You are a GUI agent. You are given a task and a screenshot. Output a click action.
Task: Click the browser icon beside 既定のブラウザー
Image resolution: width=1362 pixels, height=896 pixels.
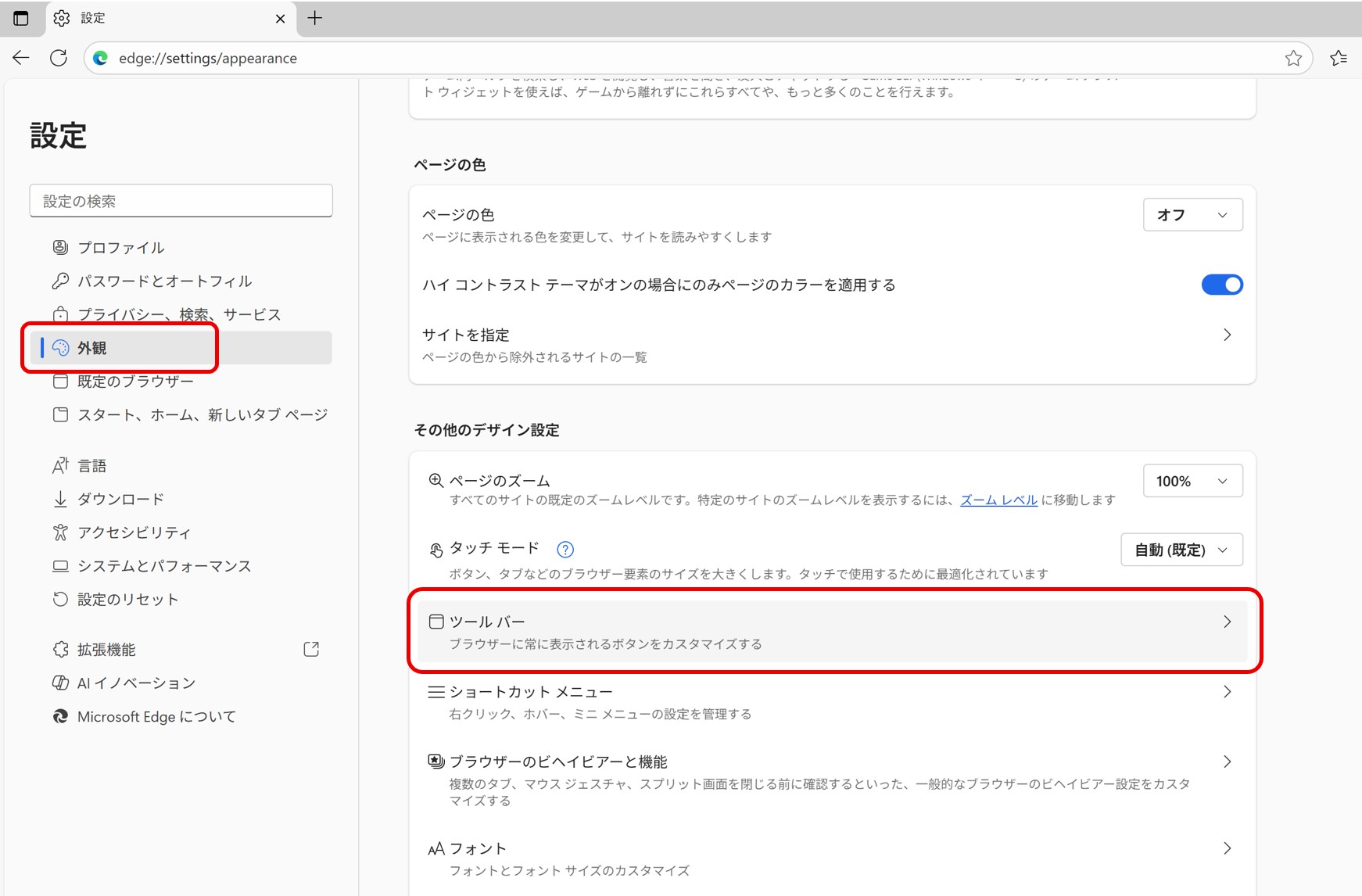coord(60,382)
